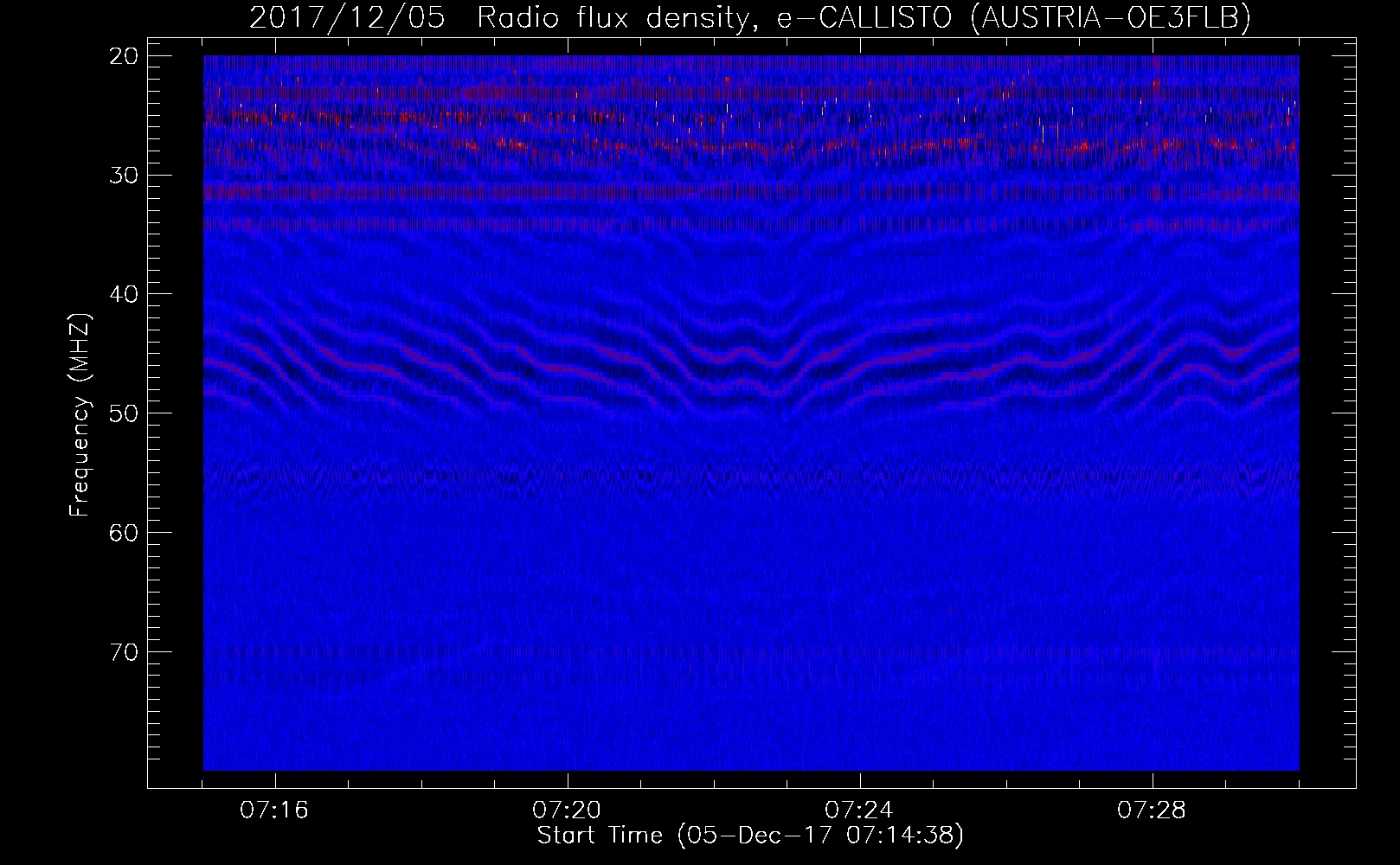Select the 'Frequency (MHZ)' axis label

(80, 415)
